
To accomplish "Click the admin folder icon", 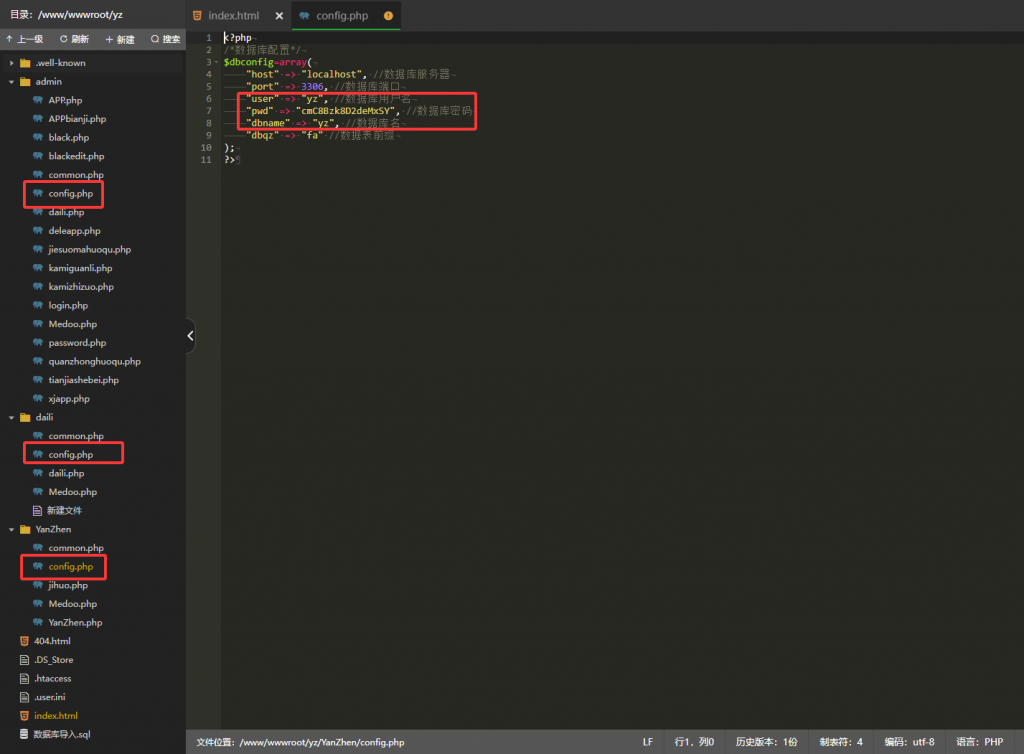I will click(x=25, y=82).
